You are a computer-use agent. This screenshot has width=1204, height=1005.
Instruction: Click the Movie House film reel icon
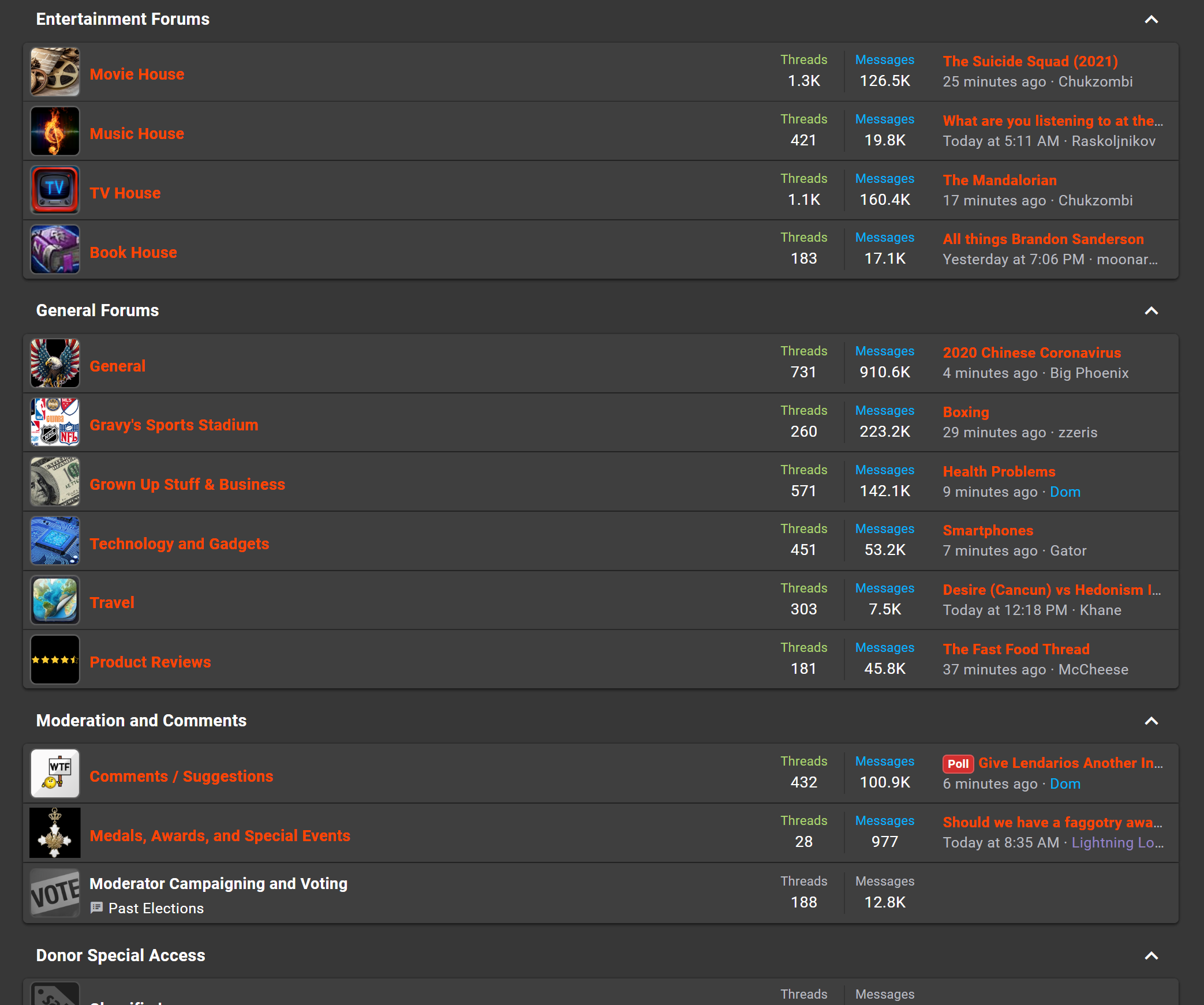tap(55, 72)
